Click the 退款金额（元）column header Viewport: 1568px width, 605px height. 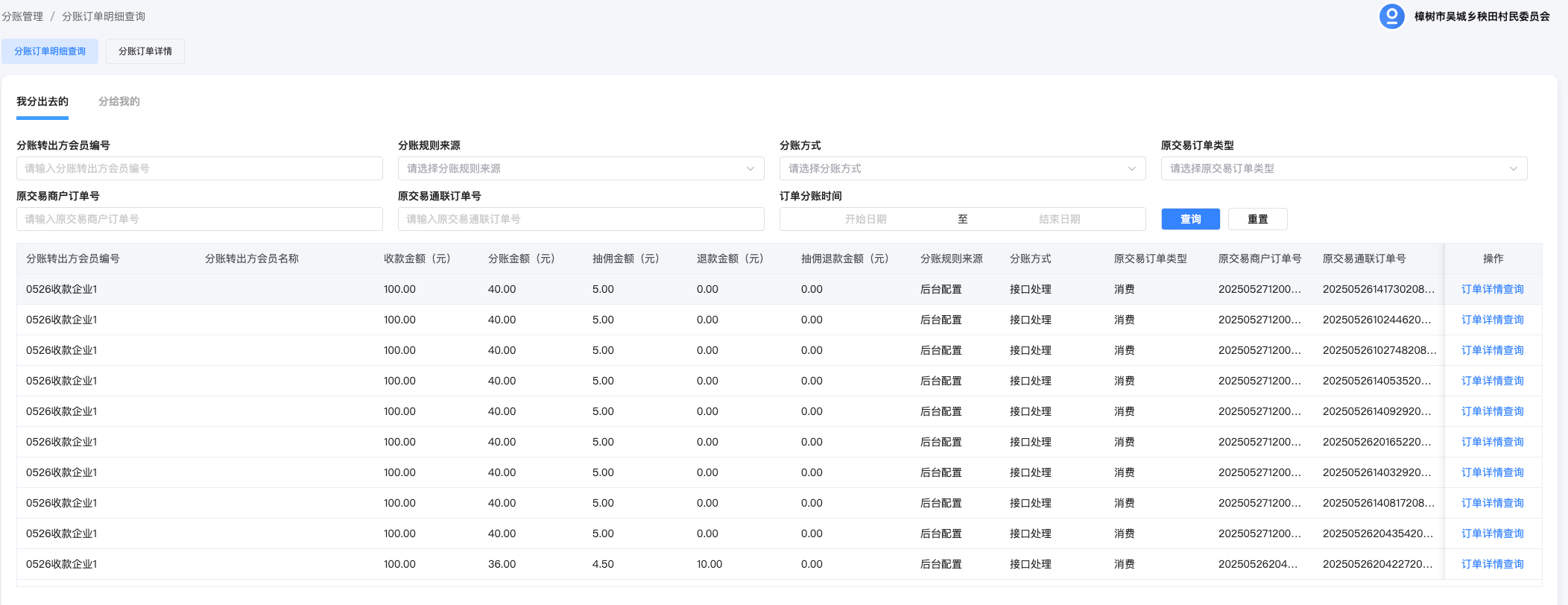tap(730, 259)
